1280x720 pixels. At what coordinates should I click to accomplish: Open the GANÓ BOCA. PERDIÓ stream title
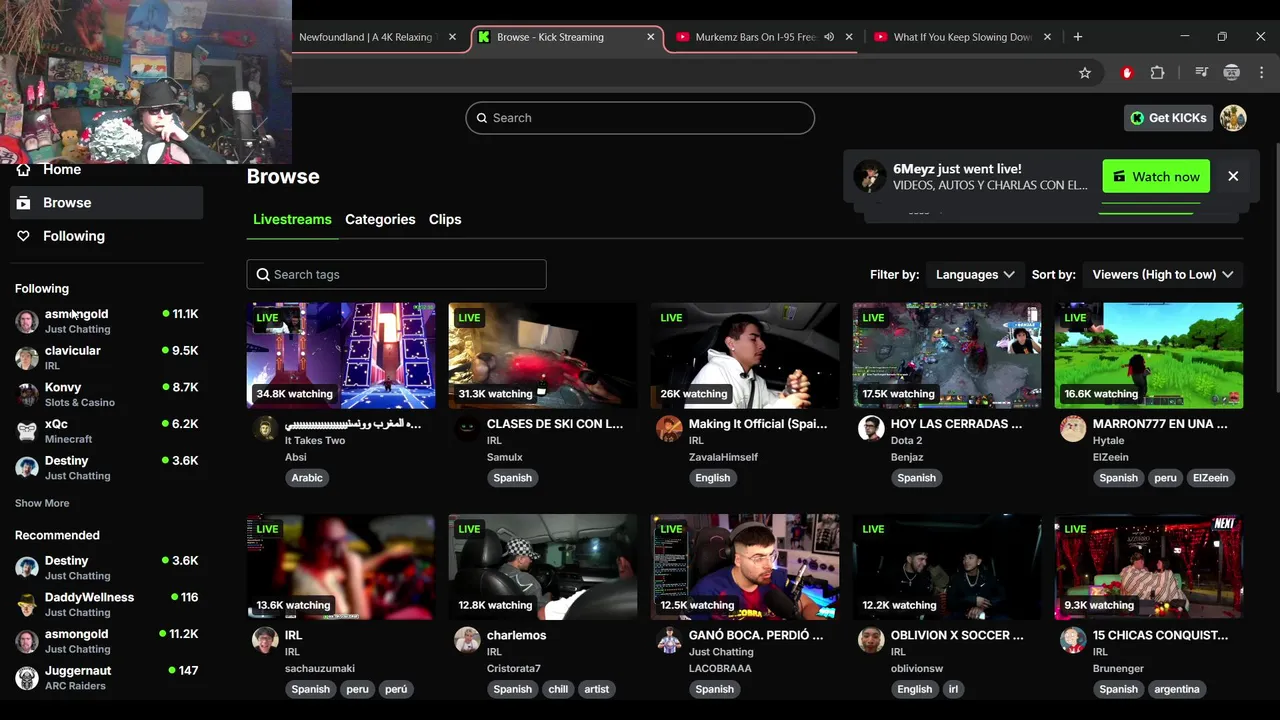tap(756, 635)
